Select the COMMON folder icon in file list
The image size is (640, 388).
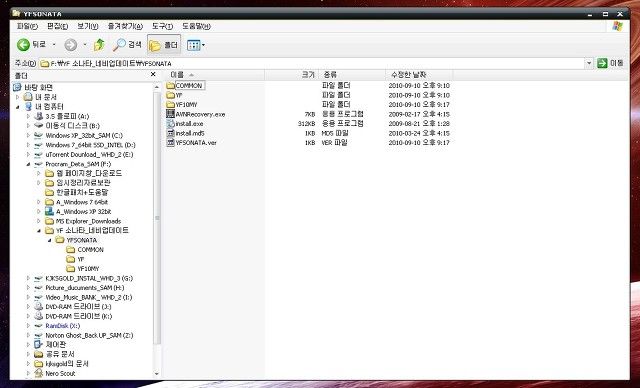(171, 86)
